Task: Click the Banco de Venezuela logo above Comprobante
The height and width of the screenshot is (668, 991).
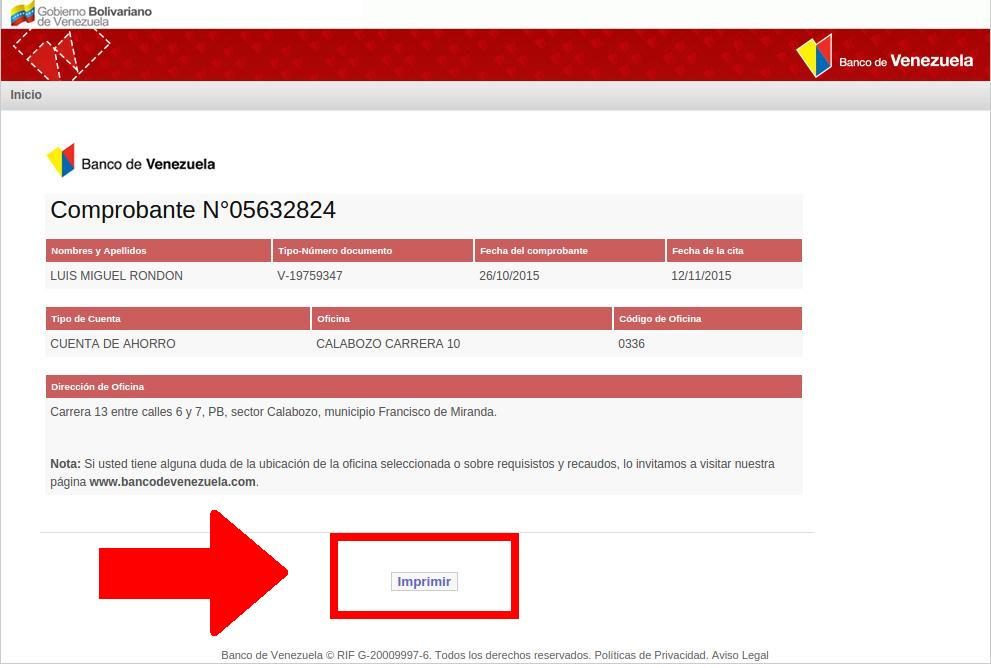Action: tap(131, 161)
